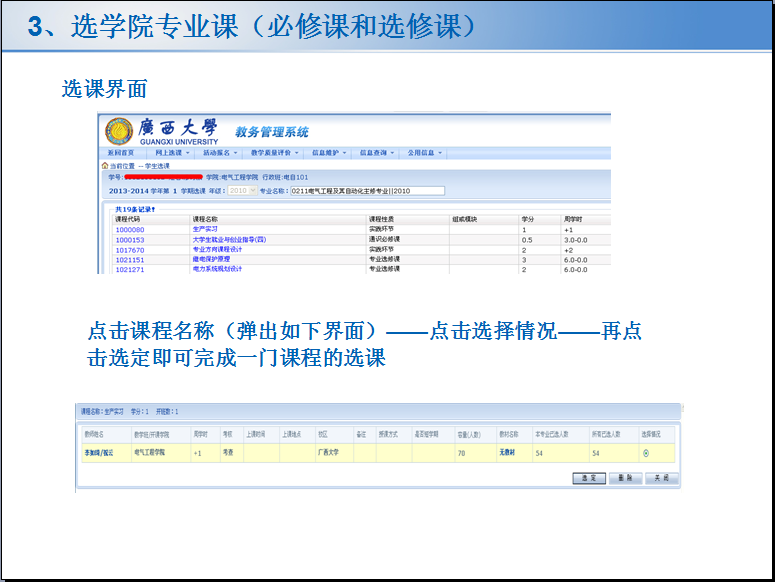Image resolution: width=775 pixels, height=582 pixels.
Task: Click the Guangxi University logo emblem
Action: (x=119, y=131)
